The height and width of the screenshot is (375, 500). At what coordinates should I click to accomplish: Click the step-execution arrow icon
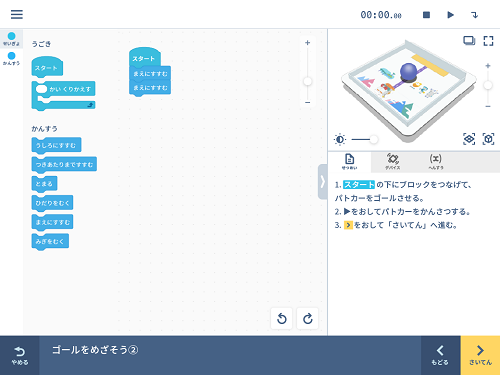click(x=474, y=15)
